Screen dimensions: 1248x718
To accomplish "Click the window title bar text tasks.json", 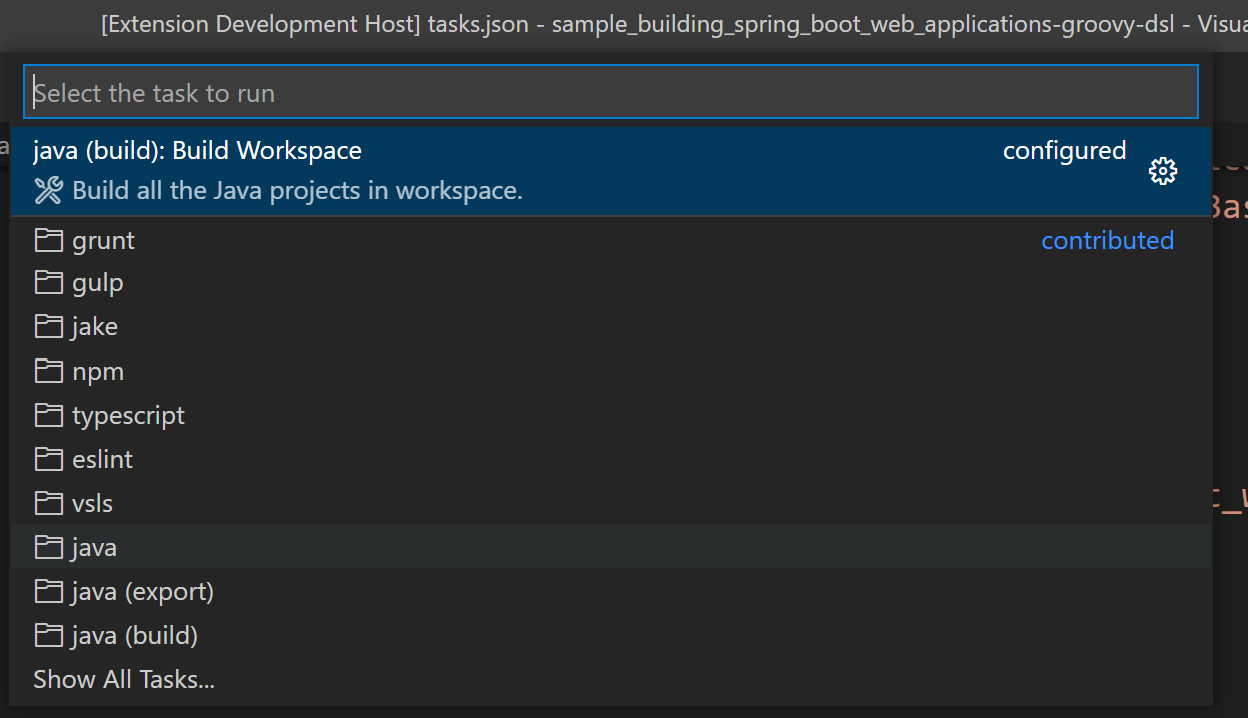I will (x=478, y=24).
